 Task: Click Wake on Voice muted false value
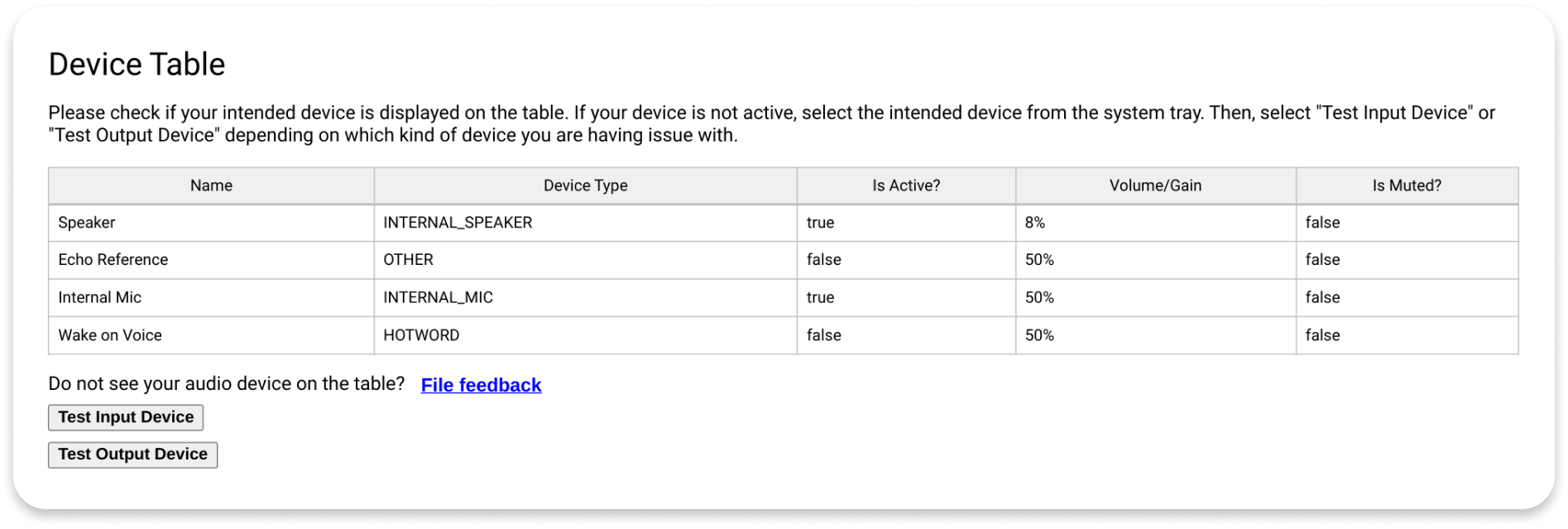pos(1322,335)
